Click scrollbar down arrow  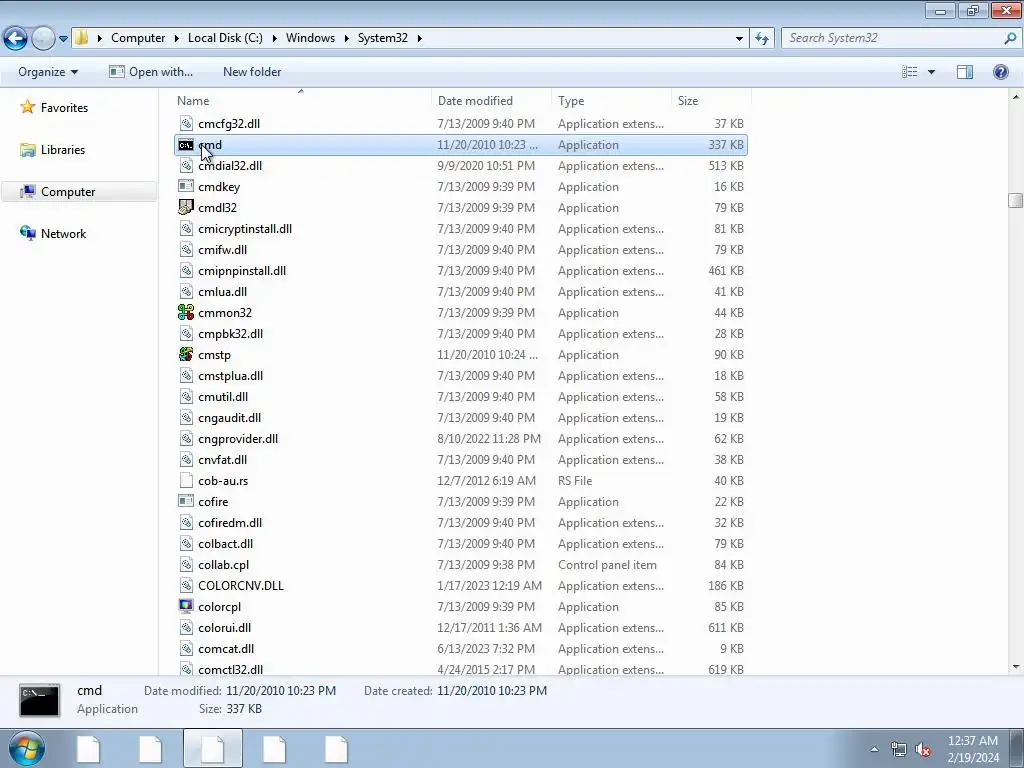(x=1016, y=667)
